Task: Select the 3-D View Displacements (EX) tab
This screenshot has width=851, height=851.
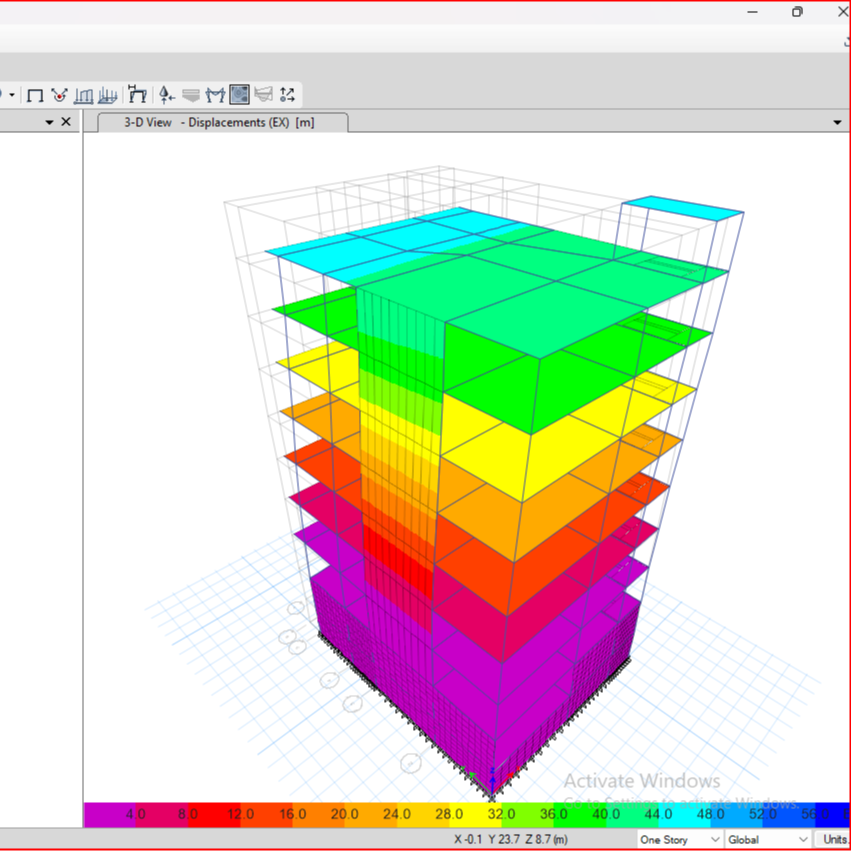Action: (x=222, y=122)
